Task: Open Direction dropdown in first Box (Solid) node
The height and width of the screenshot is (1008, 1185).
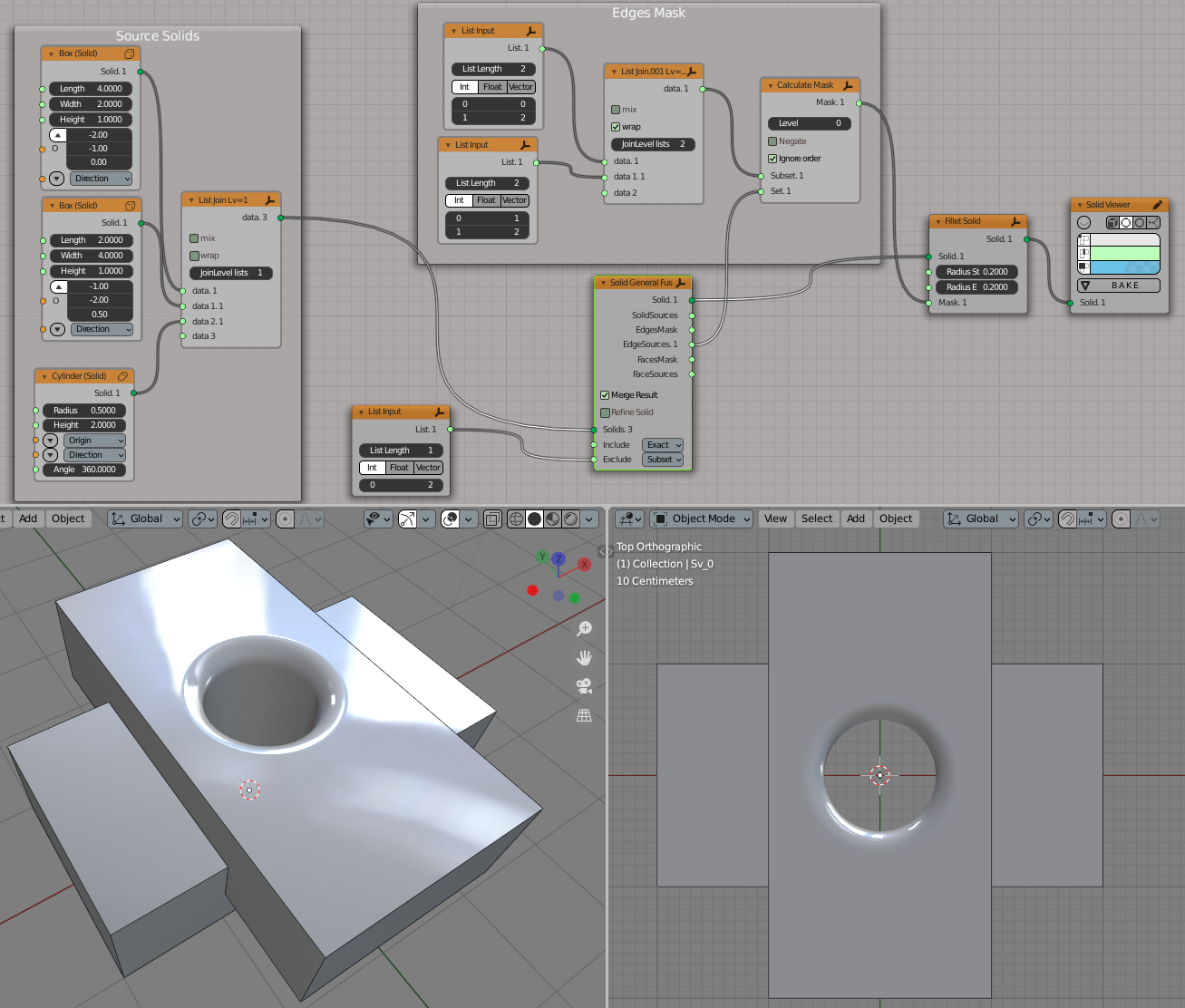Action: (101, 179)
